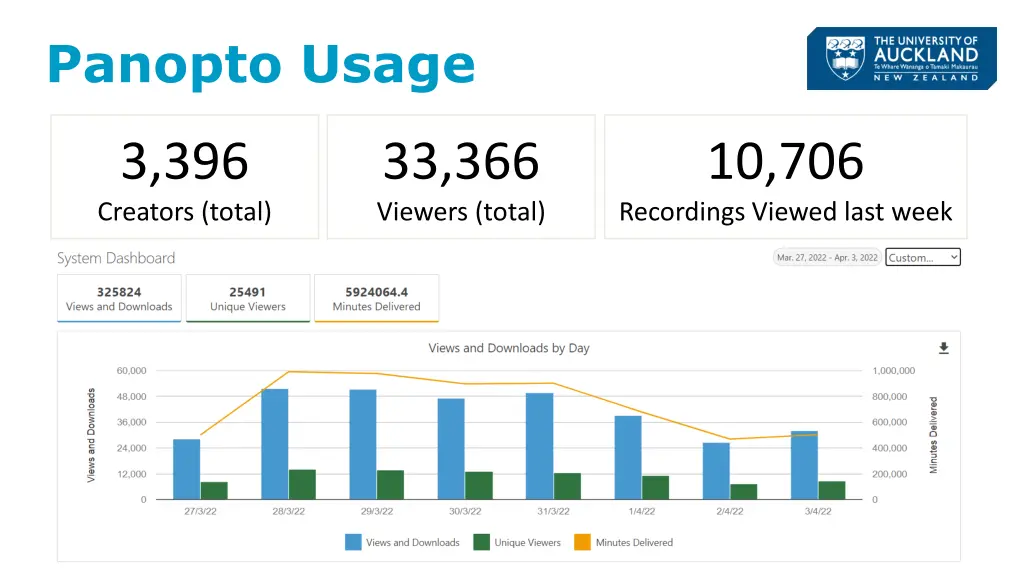Click the blue bar for 2/4/22
1024x576 pixels.
tap(716, 470)
